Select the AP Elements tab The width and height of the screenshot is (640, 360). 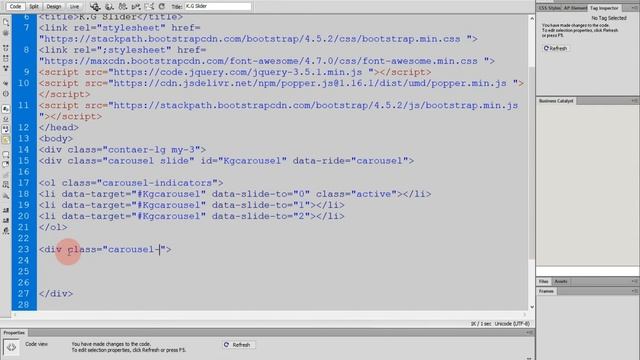[x=575, y=8]
